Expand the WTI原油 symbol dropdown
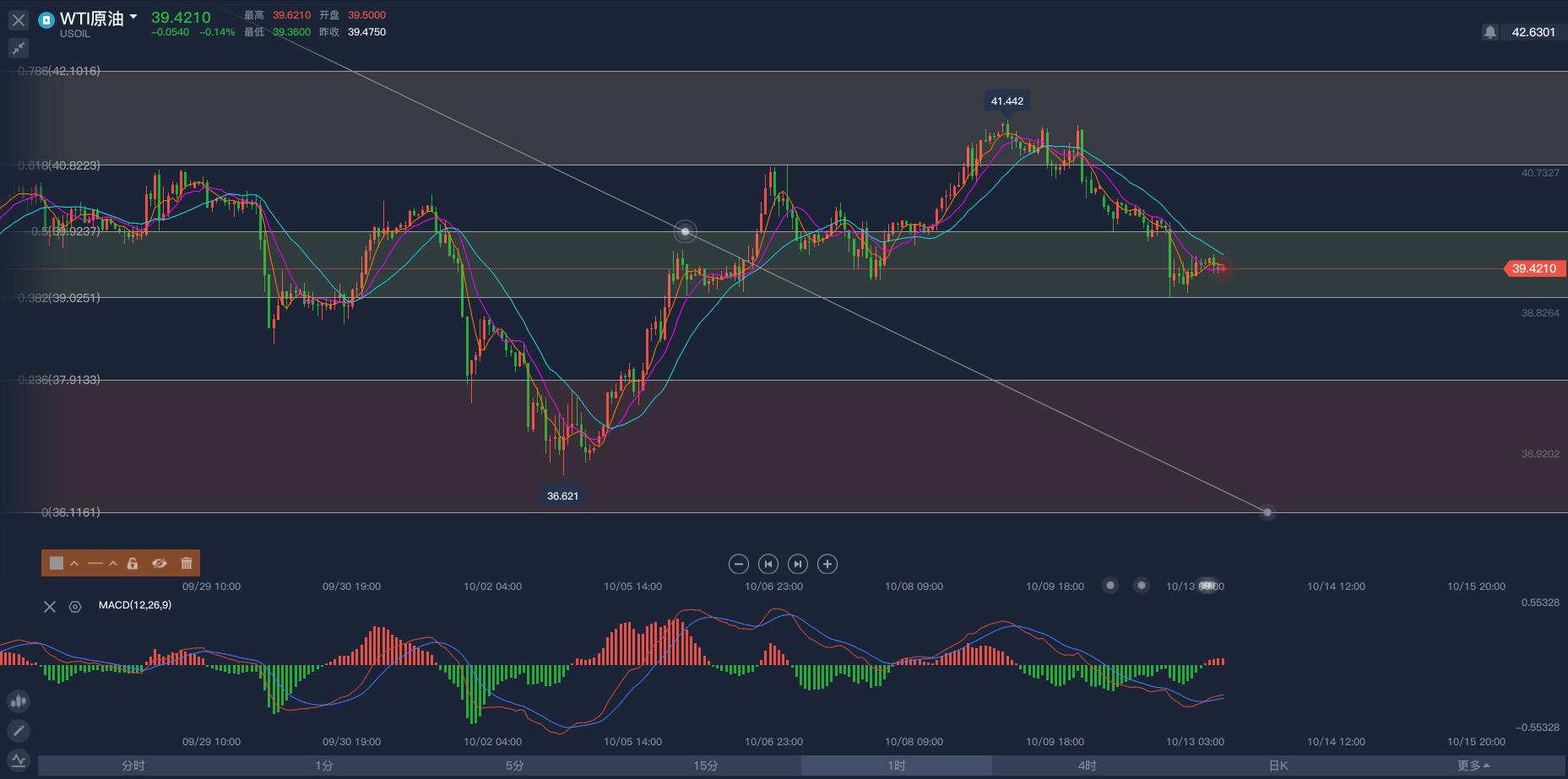1568x779 pixels. [x=133, y=17]
